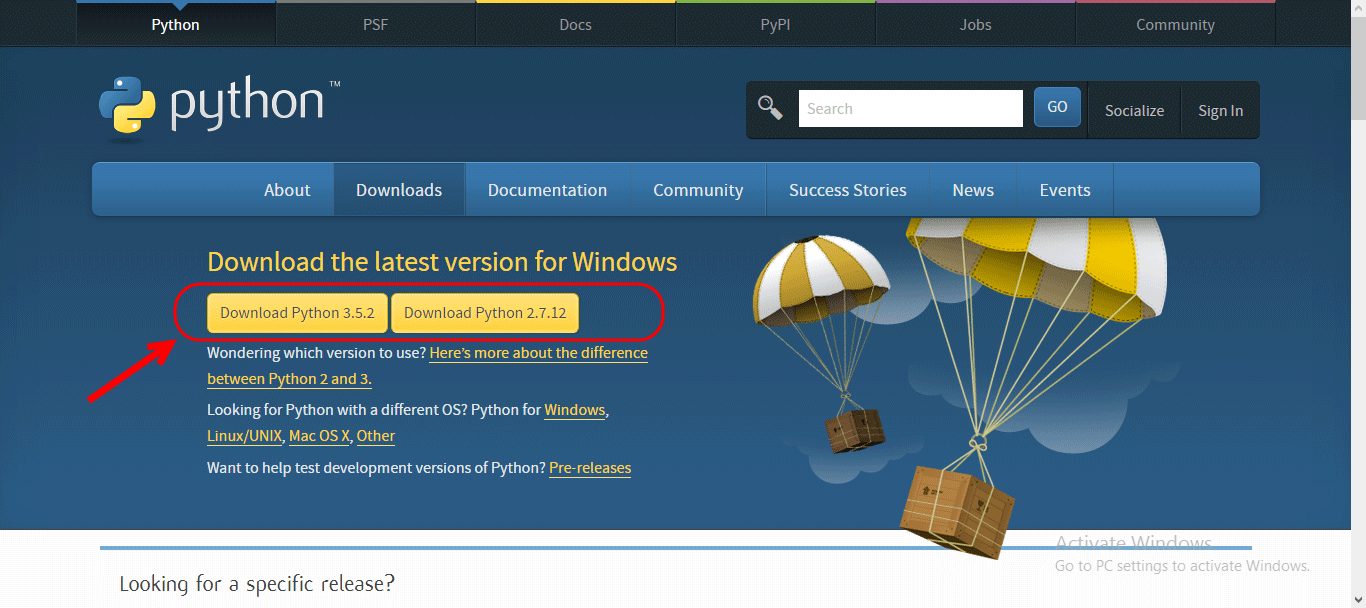Open the News navigation menu

(x=973, y=190)
